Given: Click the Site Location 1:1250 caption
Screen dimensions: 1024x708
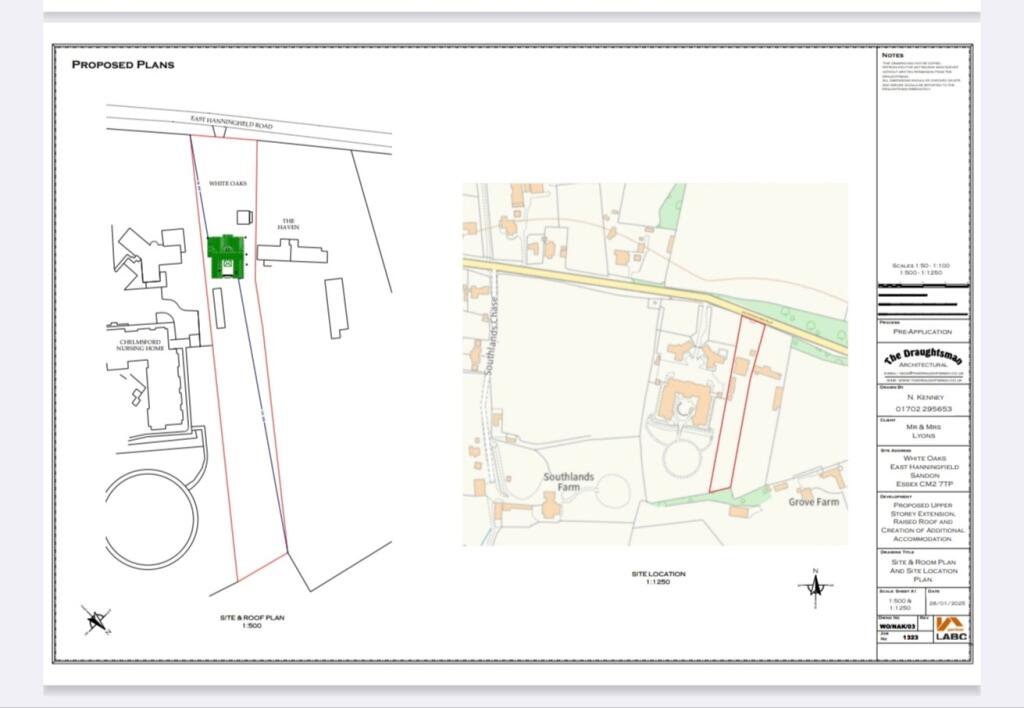Looking at the screenshot, I should 658,577.
